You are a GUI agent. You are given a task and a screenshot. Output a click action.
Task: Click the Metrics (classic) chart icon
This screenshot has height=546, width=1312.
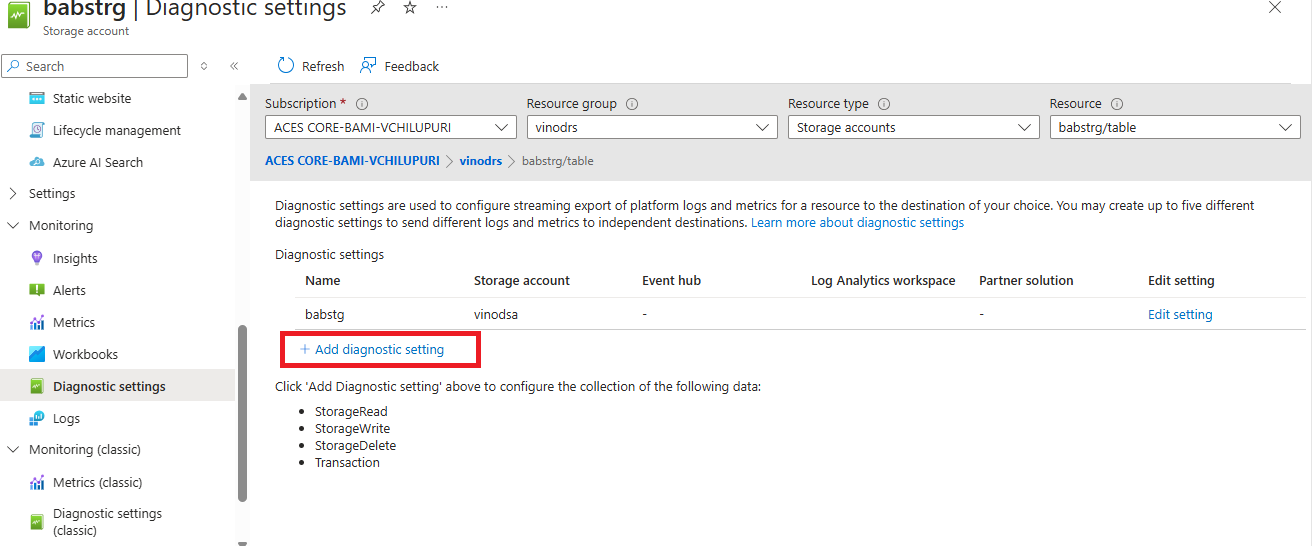point(37,482)
